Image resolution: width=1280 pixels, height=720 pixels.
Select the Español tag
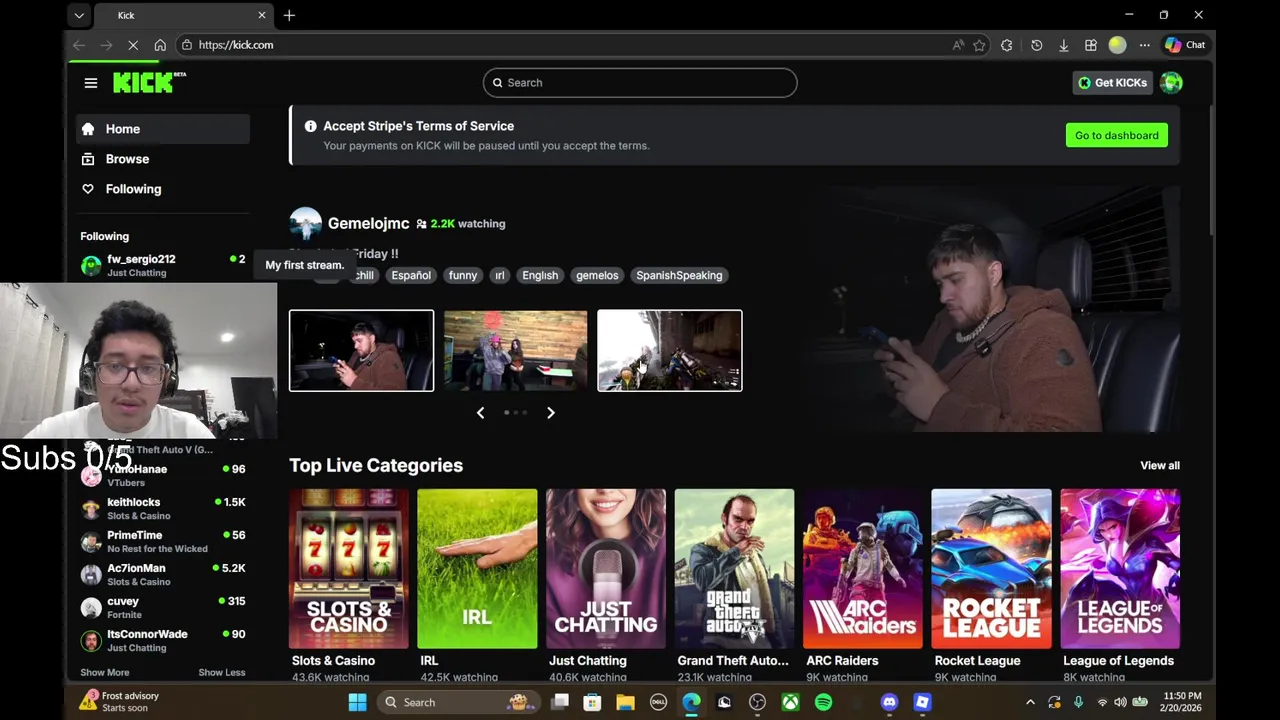pyautogui.click(x=411, y=275)
